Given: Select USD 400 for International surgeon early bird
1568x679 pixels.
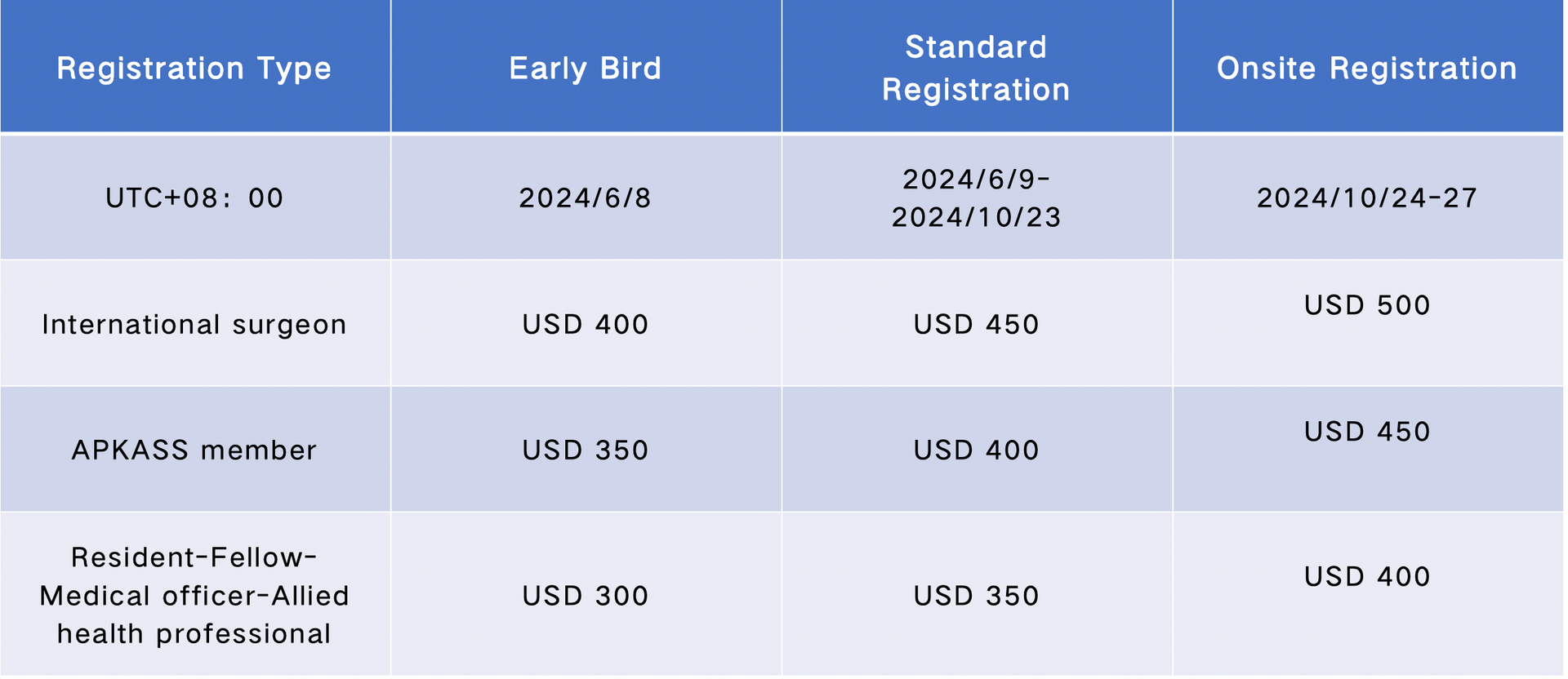Looking at the screenshot, I should [586, 325].
